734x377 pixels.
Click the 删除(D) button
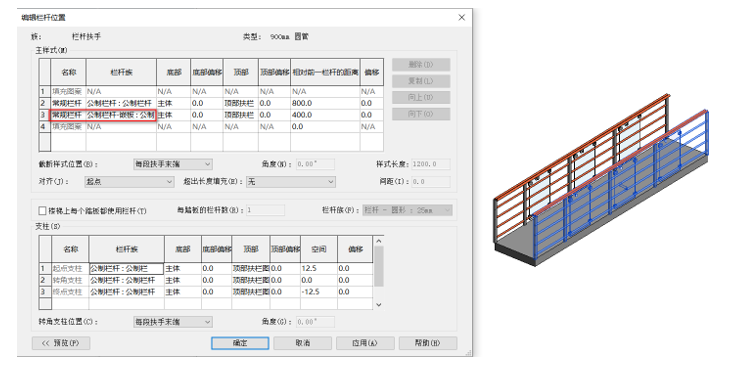point(421,65)
